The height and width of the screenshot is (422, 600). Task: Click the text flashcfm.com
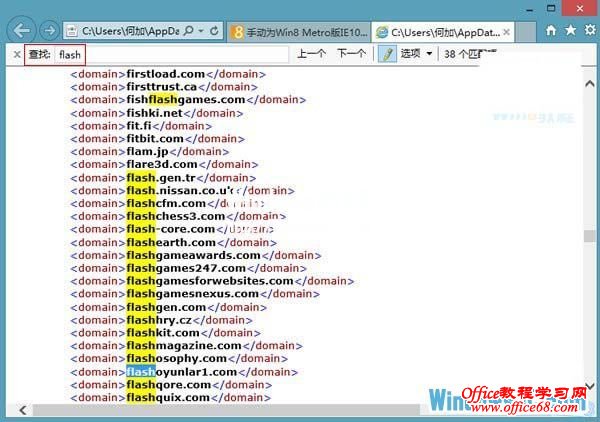point(166,203)
